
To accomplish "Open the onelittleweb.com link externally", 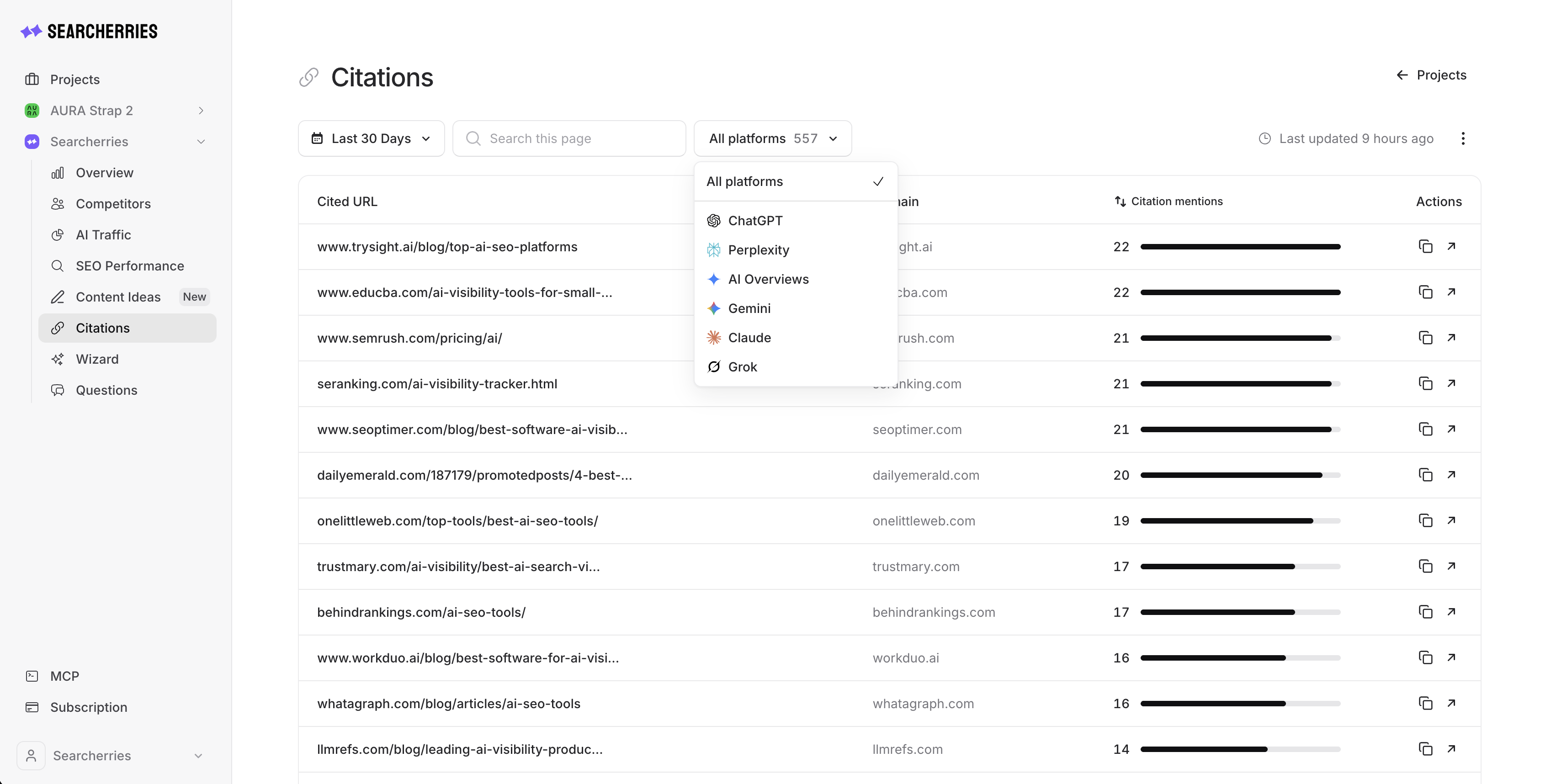I will pos(1452,521).
